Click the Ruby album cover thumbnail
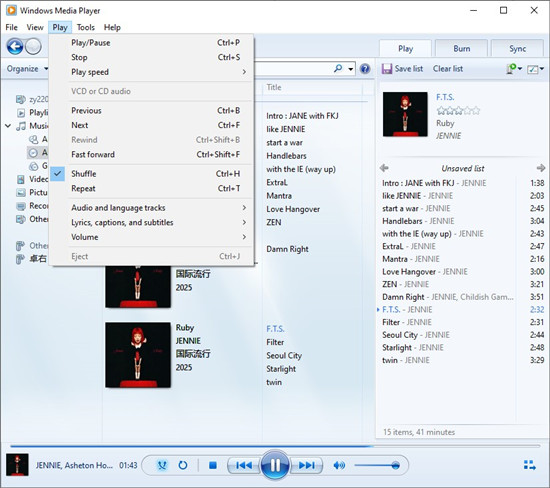The image size is (550, 488). (x=138, y=355)
